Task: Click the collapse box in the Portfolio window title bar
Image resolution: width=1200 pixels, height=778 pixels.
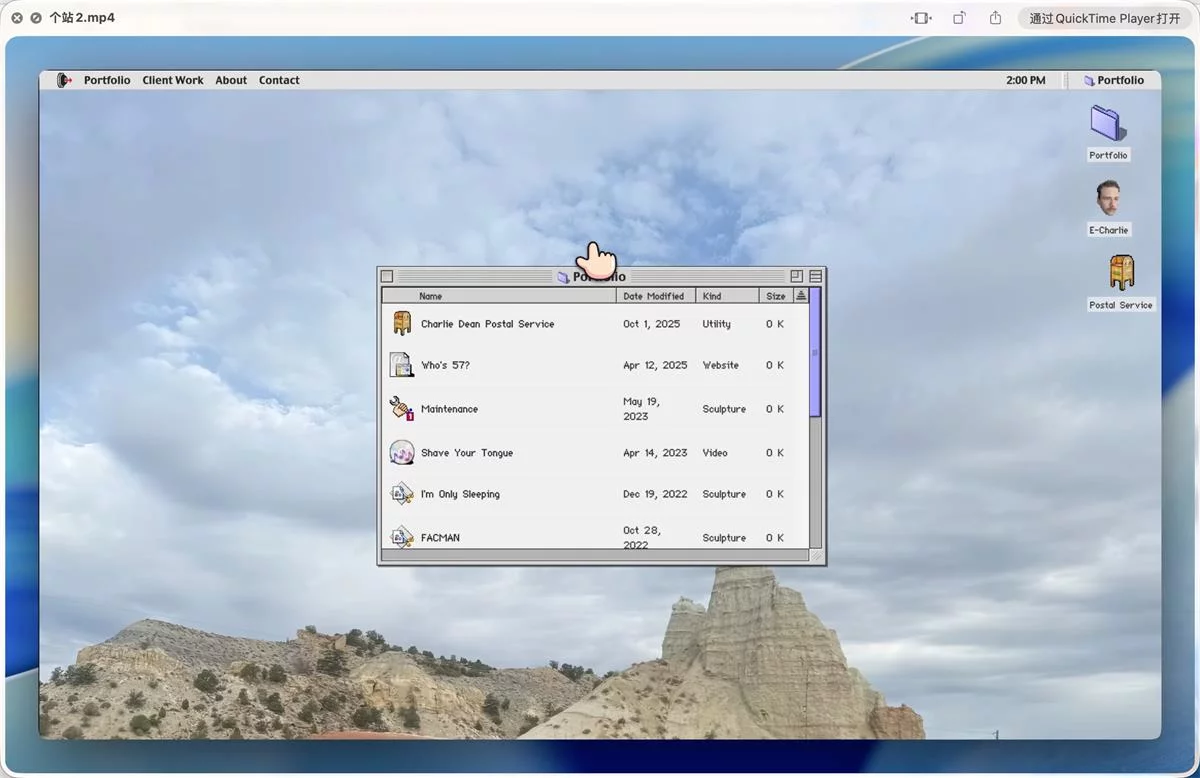Action: (816, 276)
